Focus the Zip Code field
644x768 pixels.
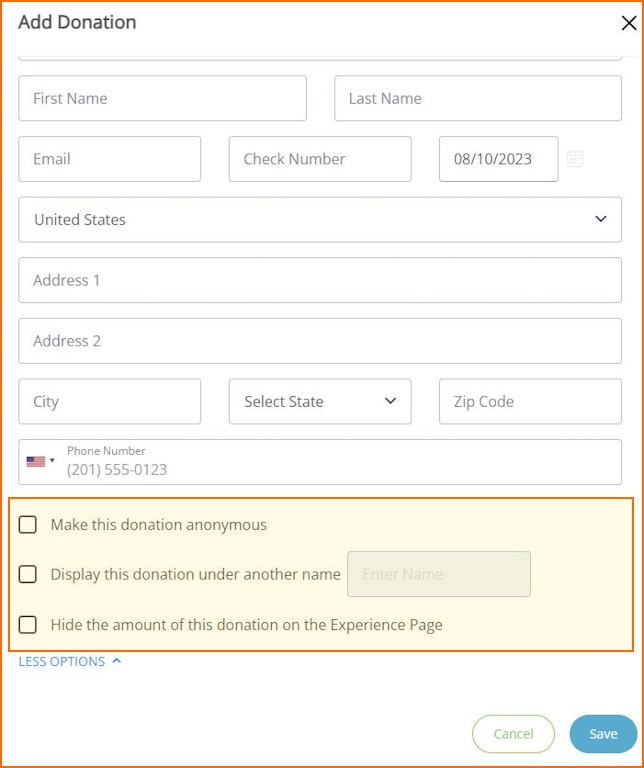[530, 401]
